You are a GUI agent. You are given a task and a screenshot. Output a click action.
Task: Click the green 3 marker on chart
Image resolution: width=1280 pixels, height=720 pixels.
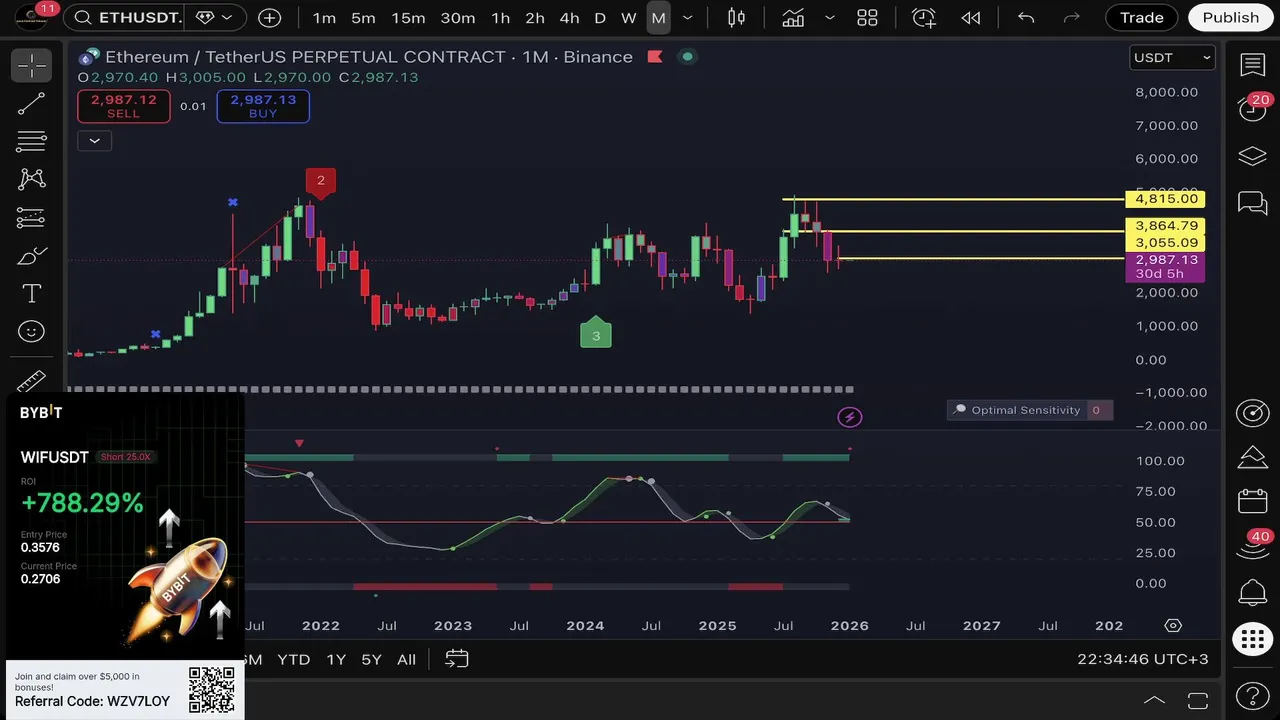(x=596, y=334)
